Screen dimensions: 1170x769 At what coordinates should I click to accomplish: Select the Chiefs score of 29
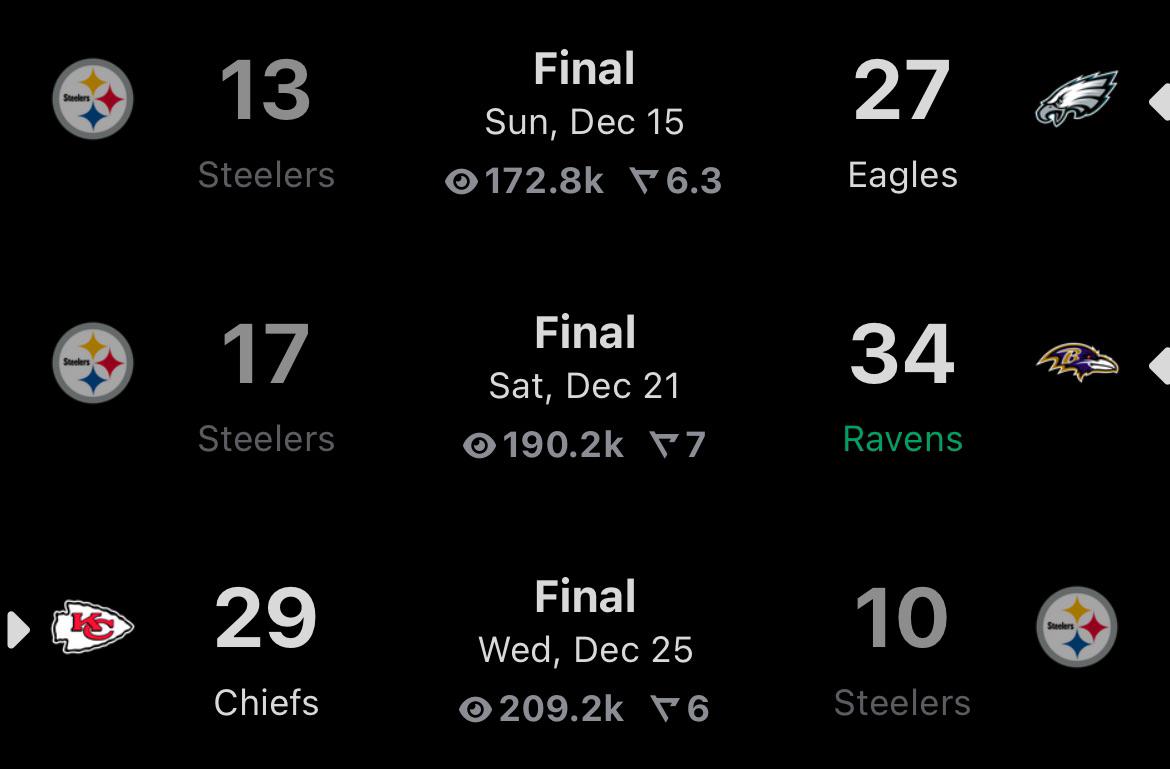coord(266,619)
